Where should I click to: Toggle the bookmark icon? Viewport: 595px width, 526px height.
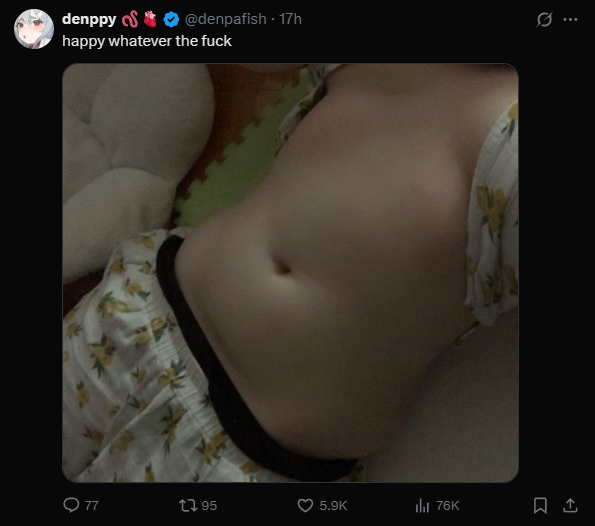(540, 505)
